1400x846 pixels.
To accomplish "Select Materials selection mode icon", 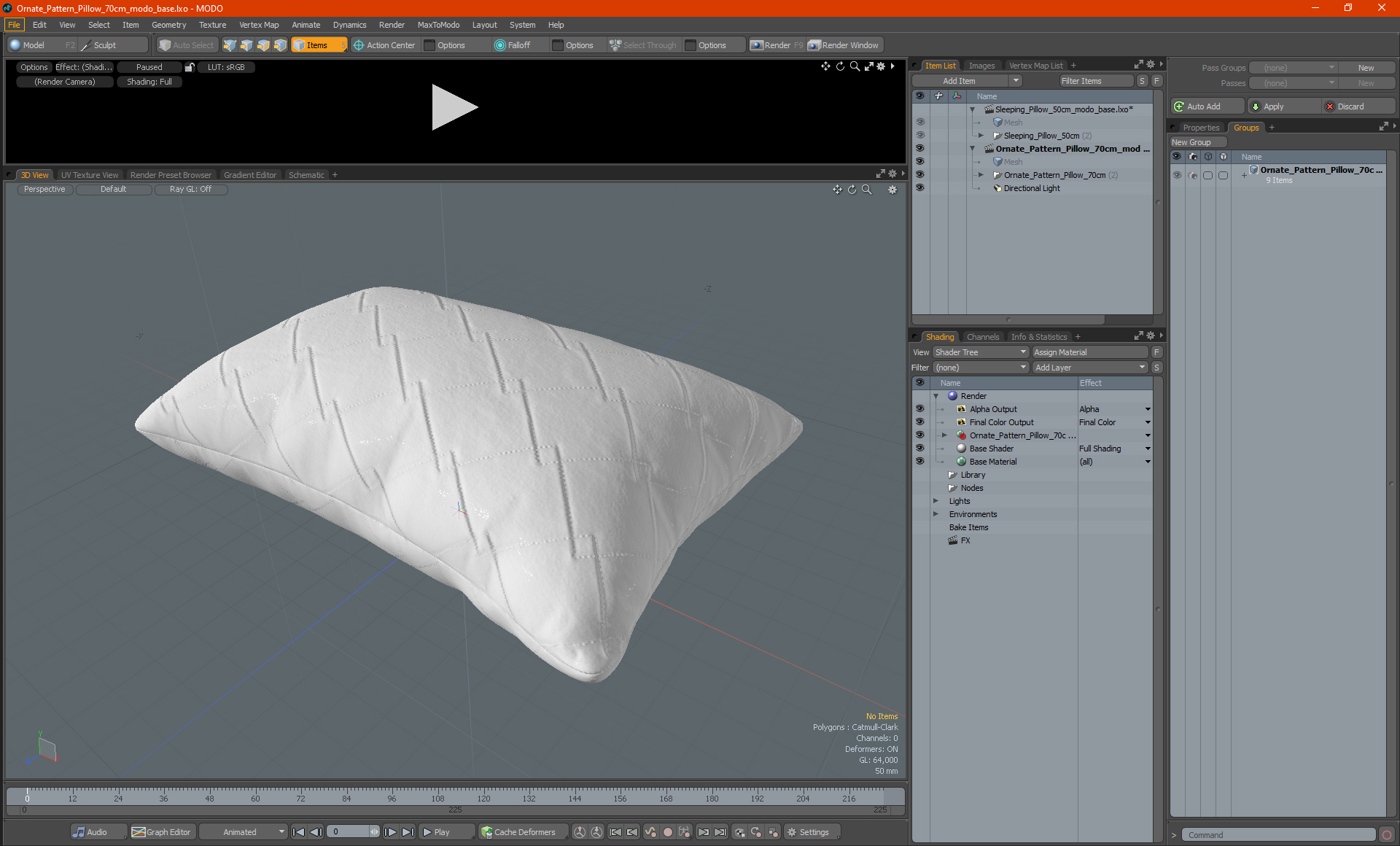I will pyautogui.click(x=280, y=45).
